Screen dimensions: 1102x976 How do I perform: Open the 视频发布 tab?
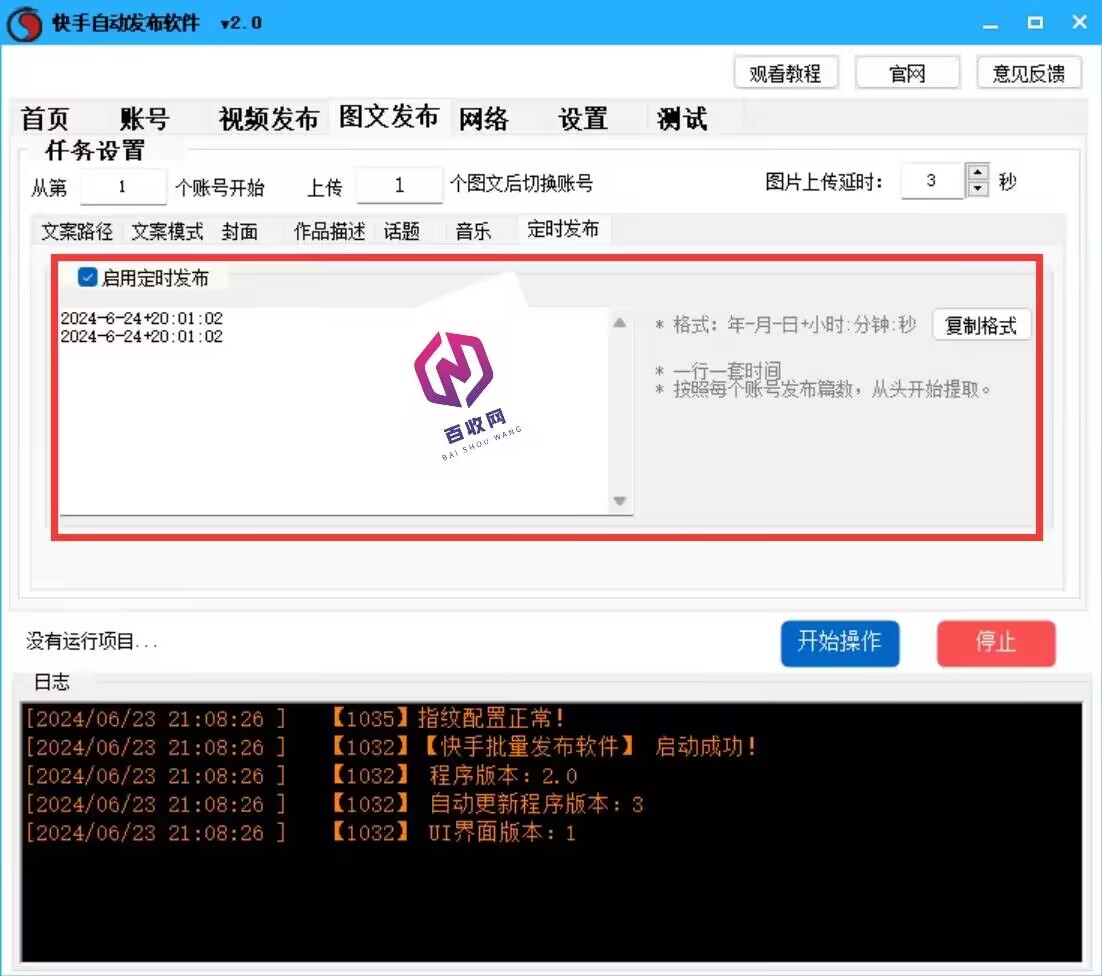click(268, 119)
